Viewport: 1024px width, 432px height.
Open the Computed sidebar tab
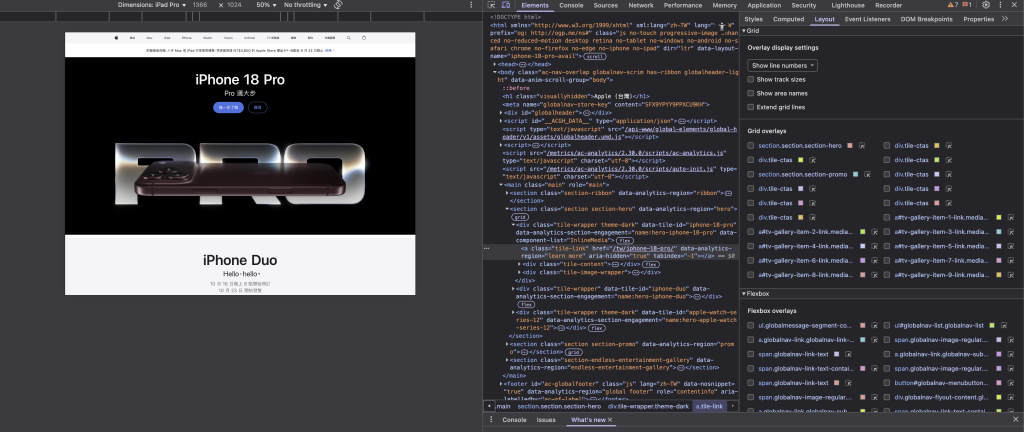(788, 19)
